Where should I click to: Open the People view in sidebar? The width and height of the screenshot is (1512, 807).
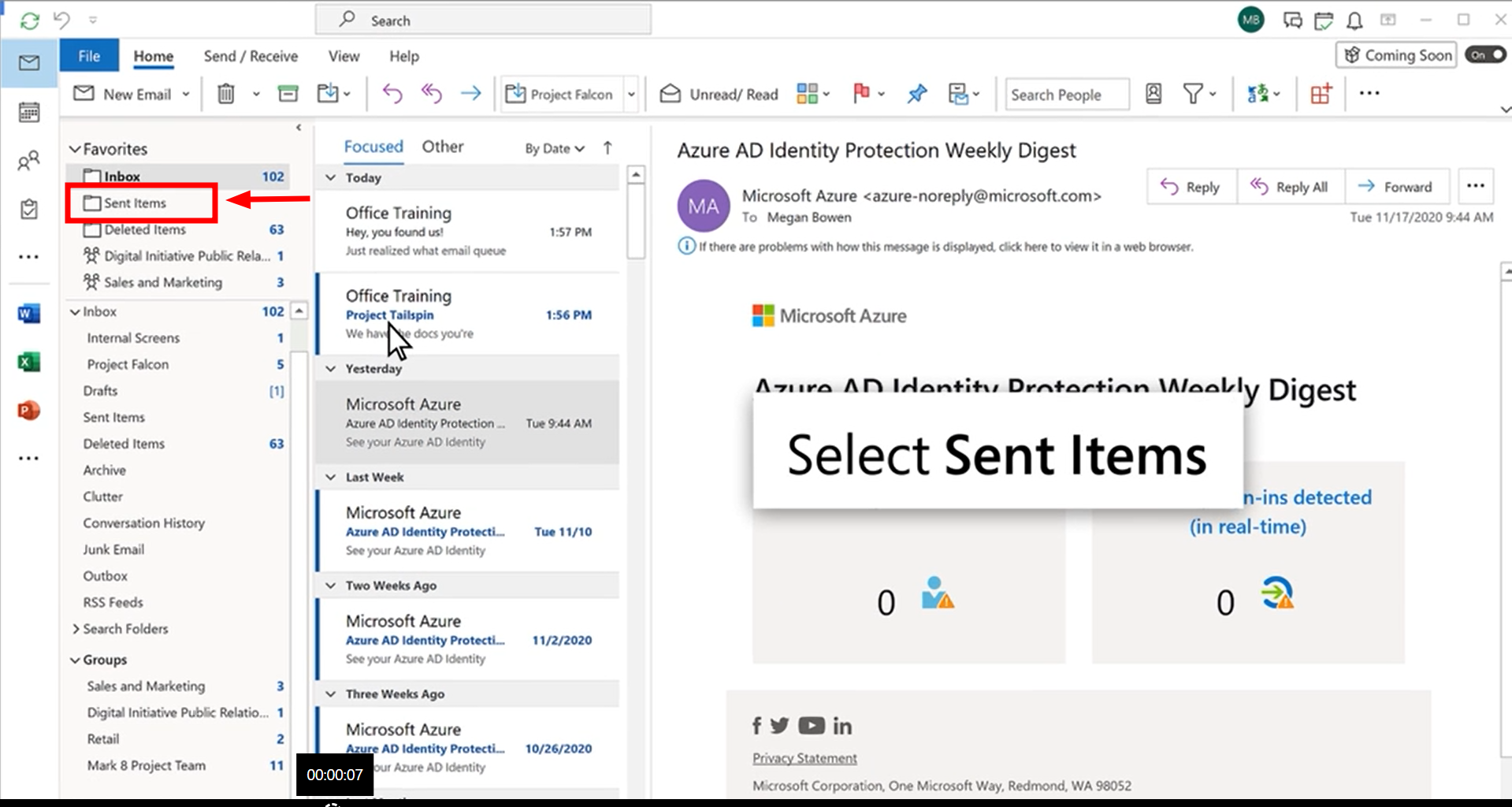click(29, 162)
